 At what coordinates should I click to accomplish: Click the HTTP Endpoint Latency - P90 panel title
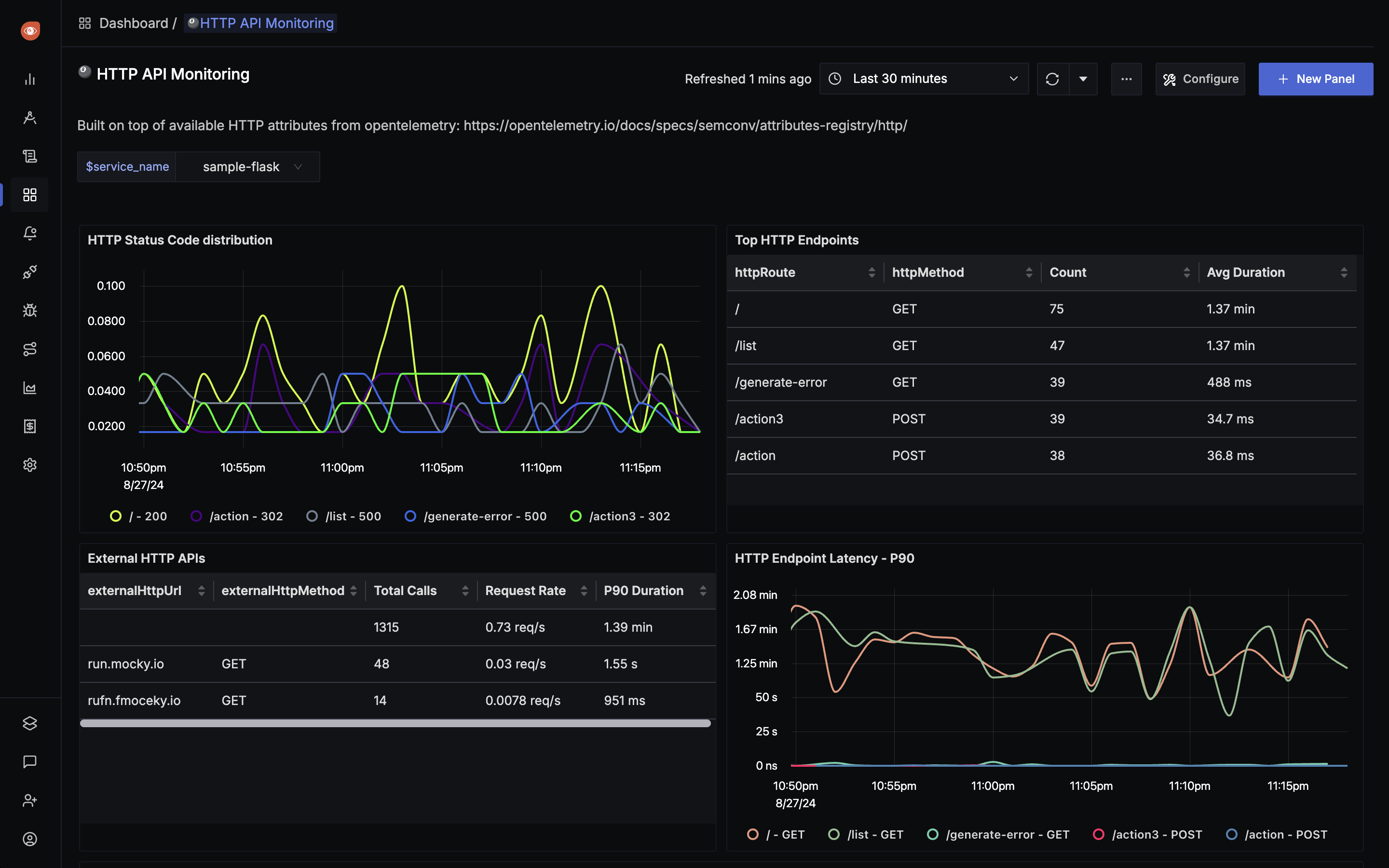tap(824, 558)
